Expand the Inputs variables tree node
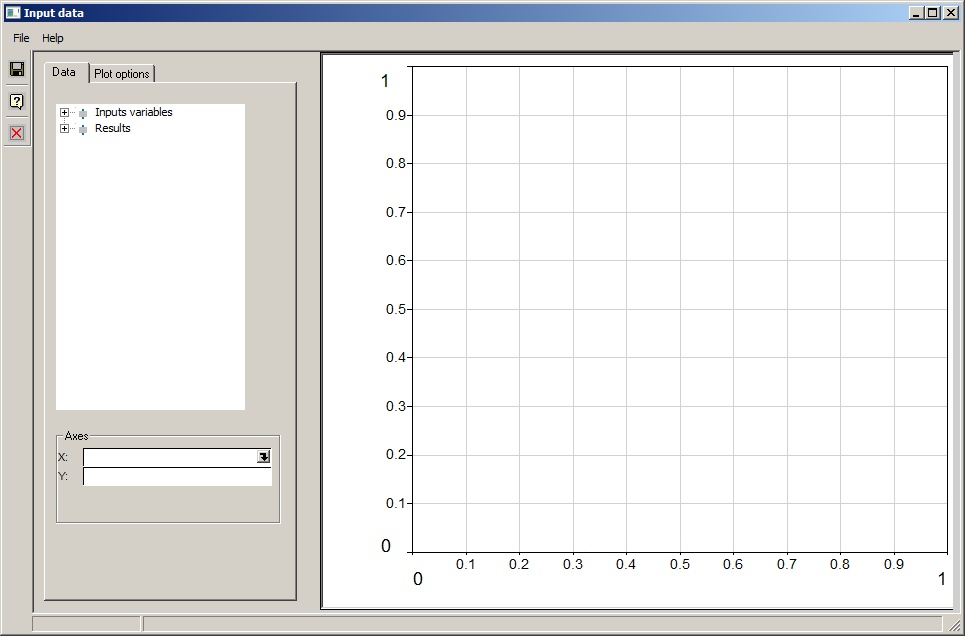 point(65,113)
